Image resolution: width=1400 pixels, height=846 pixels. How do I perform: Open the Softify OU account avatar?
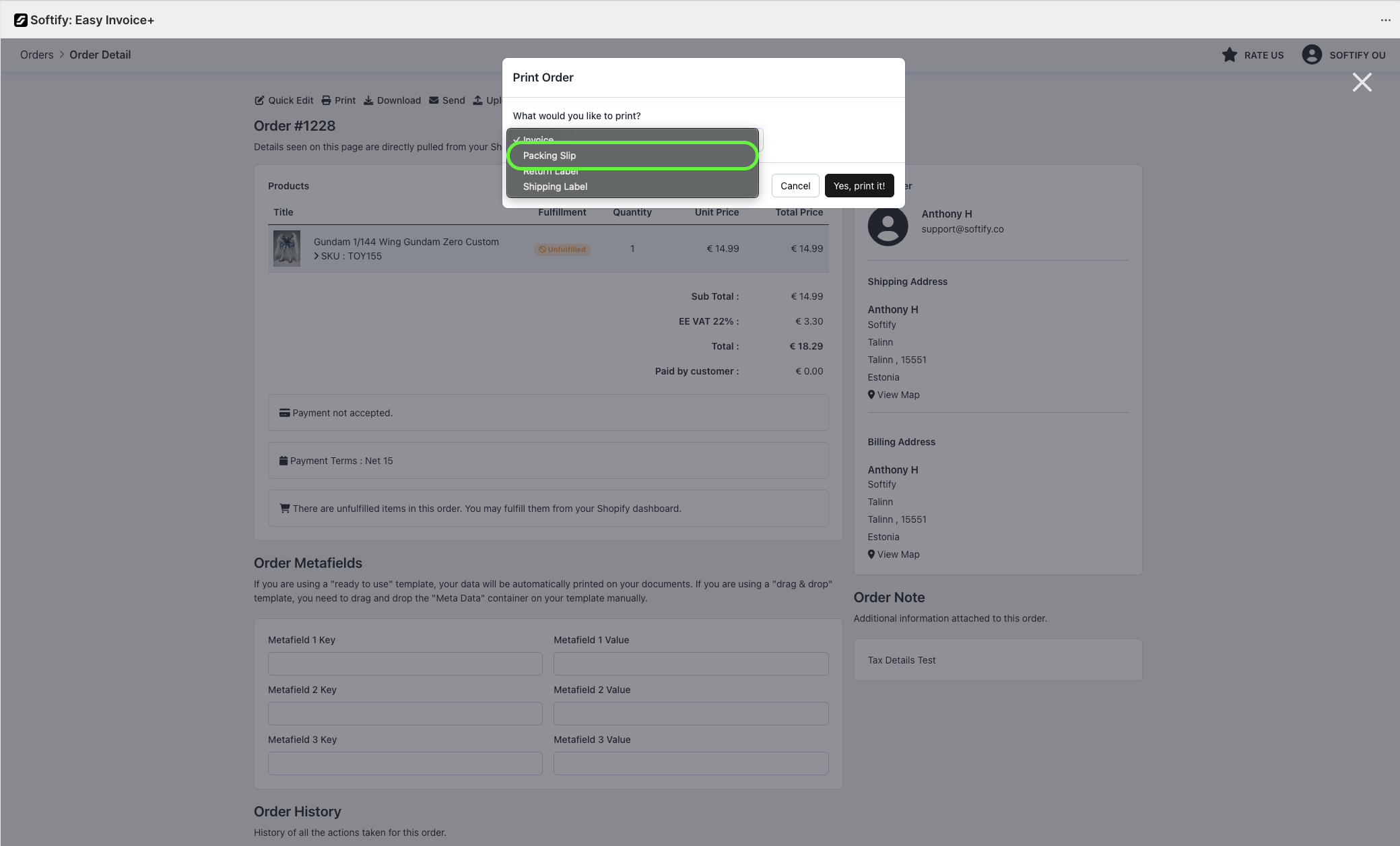[x=1311, y=55]
